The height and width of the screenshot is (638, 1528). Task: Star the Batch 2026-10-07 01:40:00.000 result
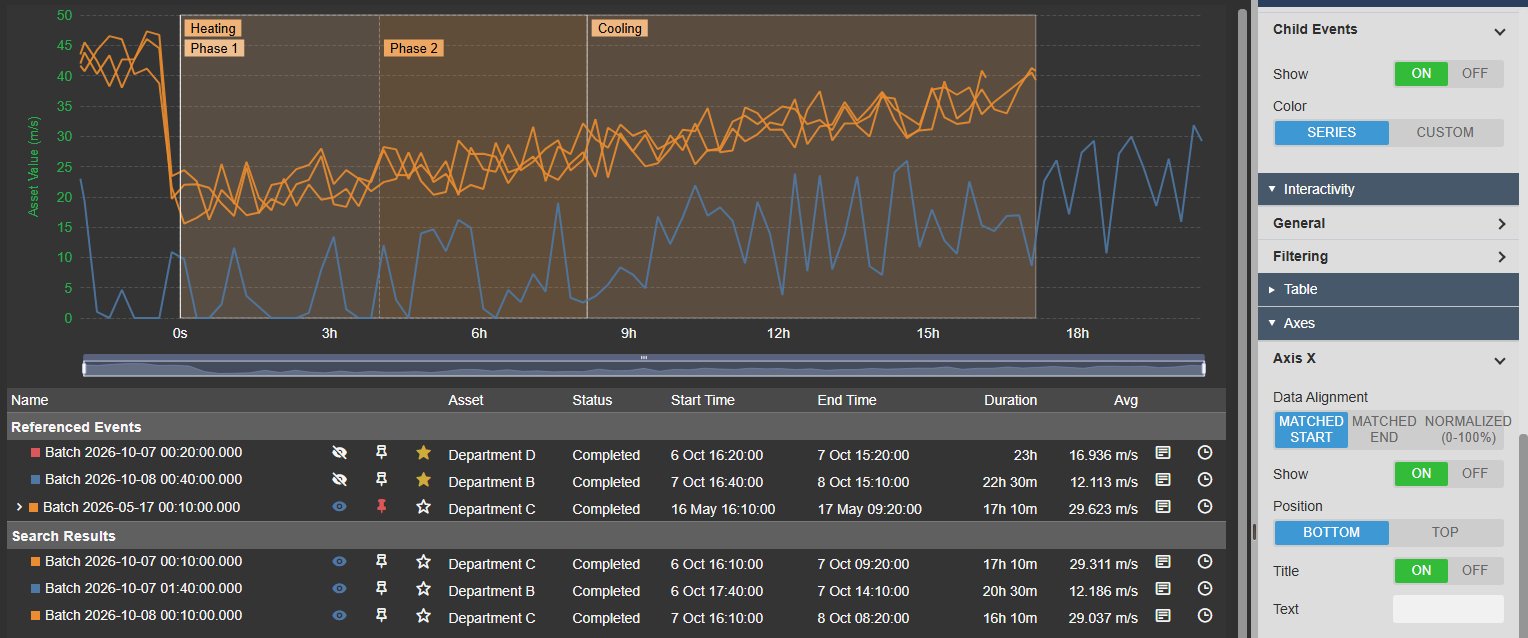(x=423, y=589)
